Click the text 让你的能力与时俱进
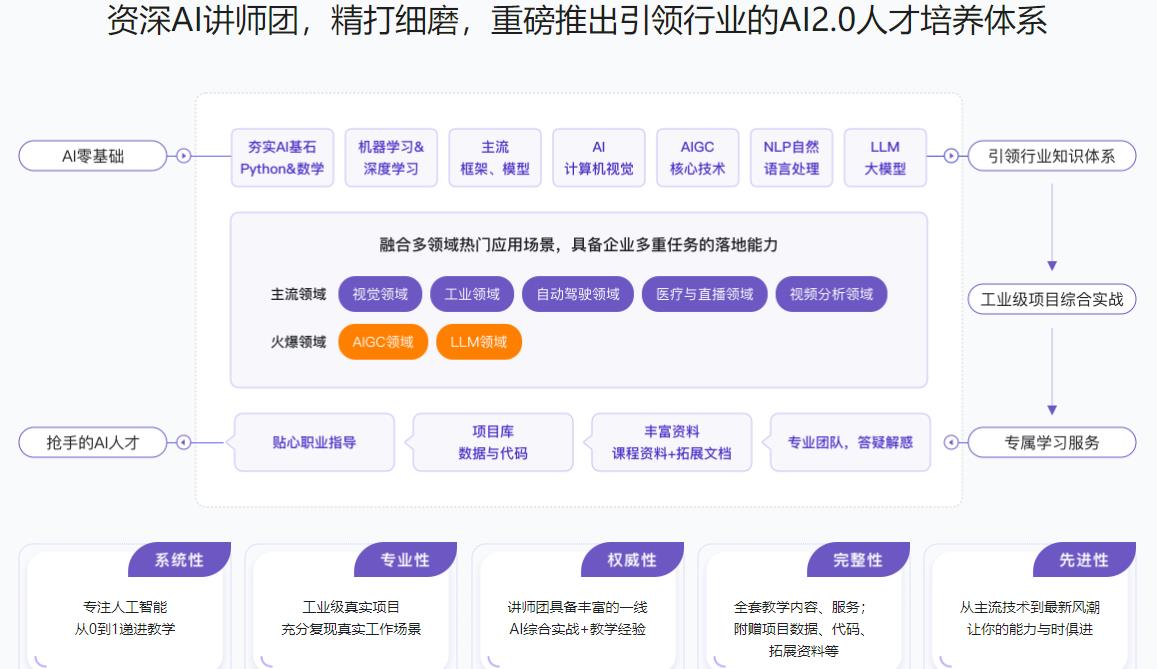 tap(1029, 629)
